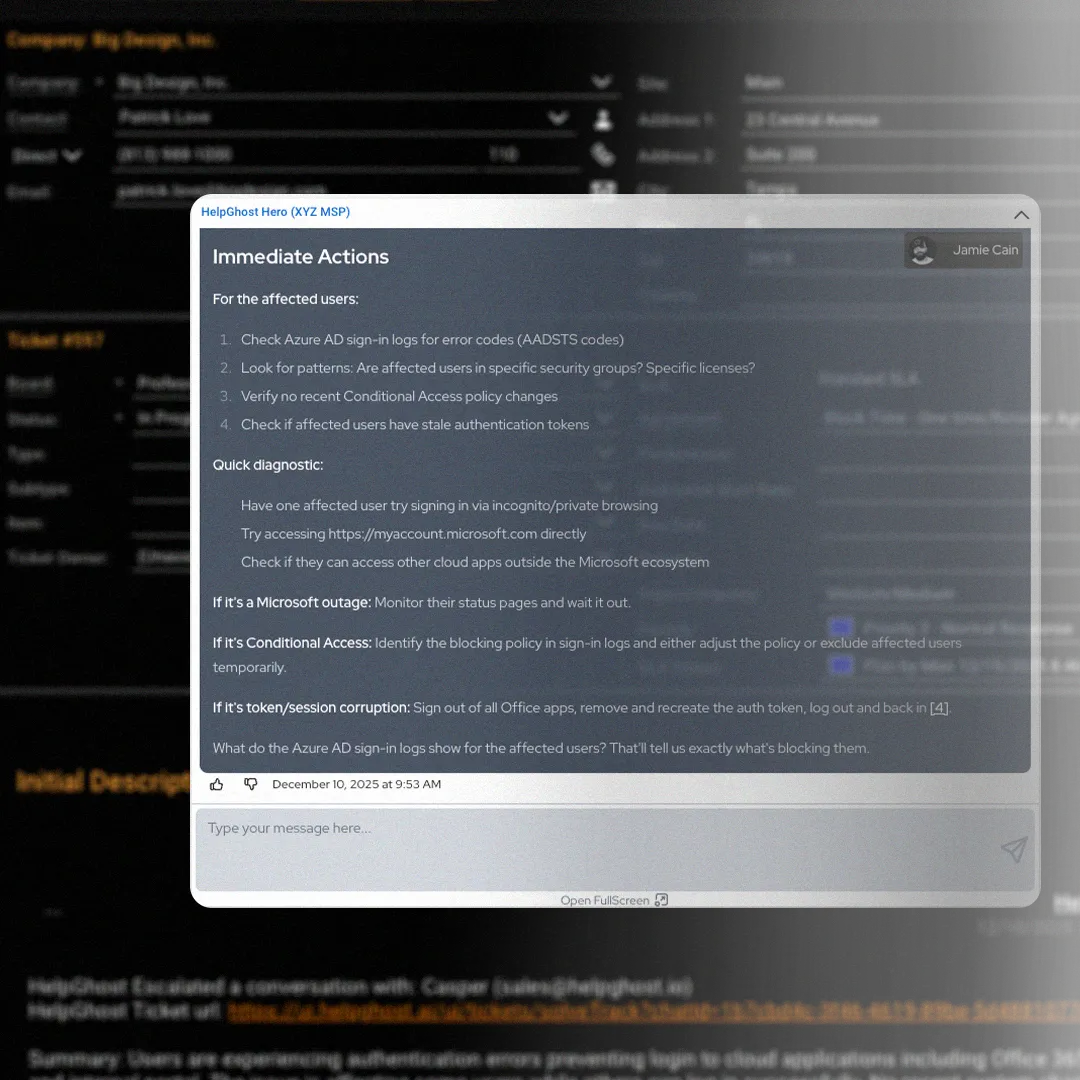Open the citation [4] reference link
Image resolution: width=1080 pixels, height=1080 pixels.
[x=939, y=708]
